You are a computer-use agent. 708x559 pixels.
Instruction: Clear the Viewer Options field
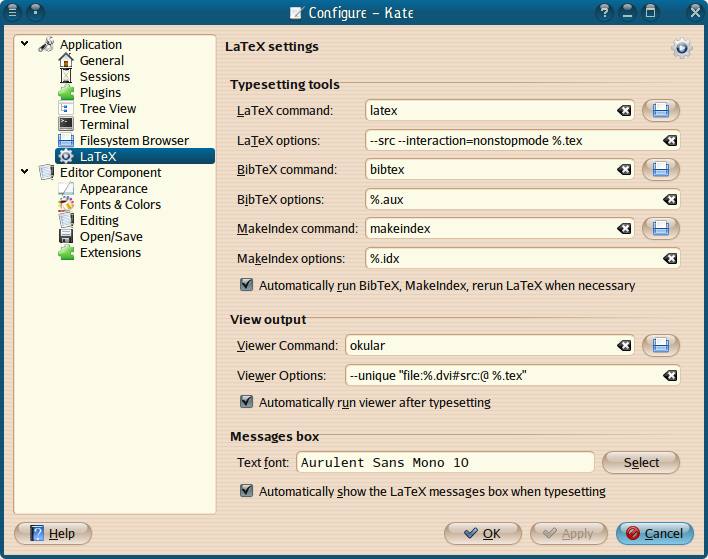[x=670, y=376]
